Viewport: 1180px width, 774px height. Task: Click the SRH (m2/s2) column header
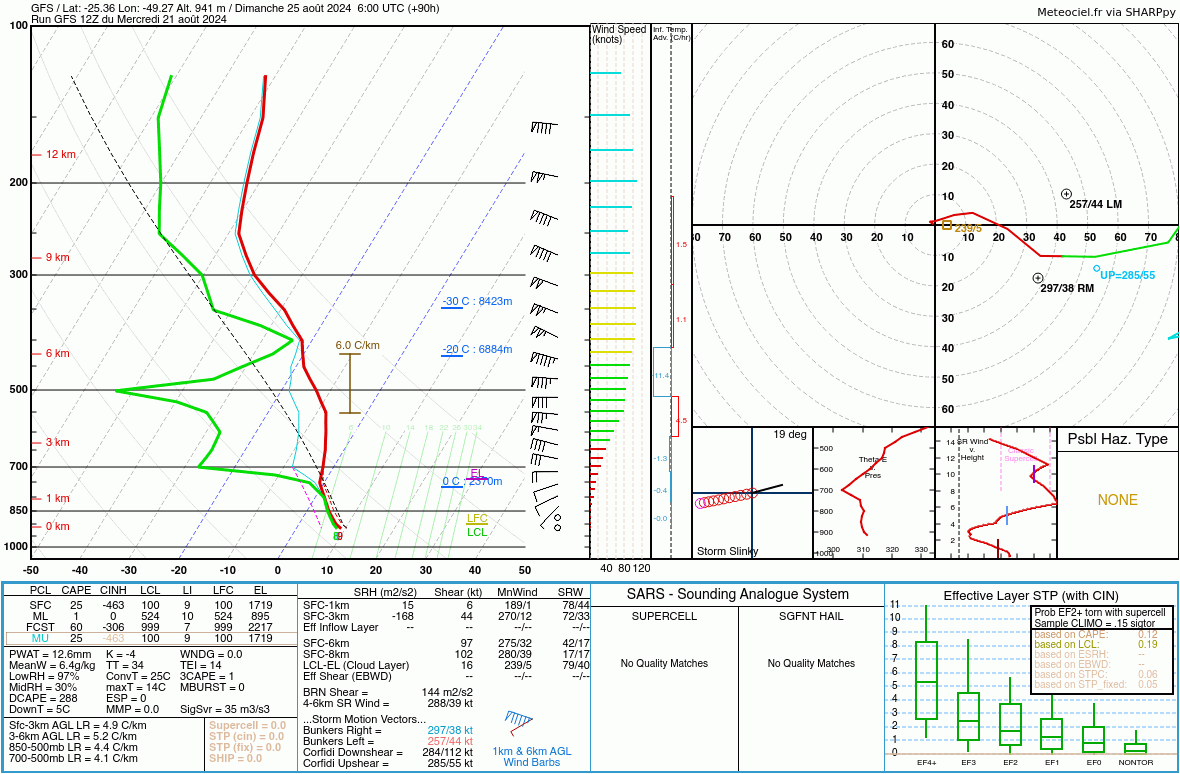click(385, 593)
